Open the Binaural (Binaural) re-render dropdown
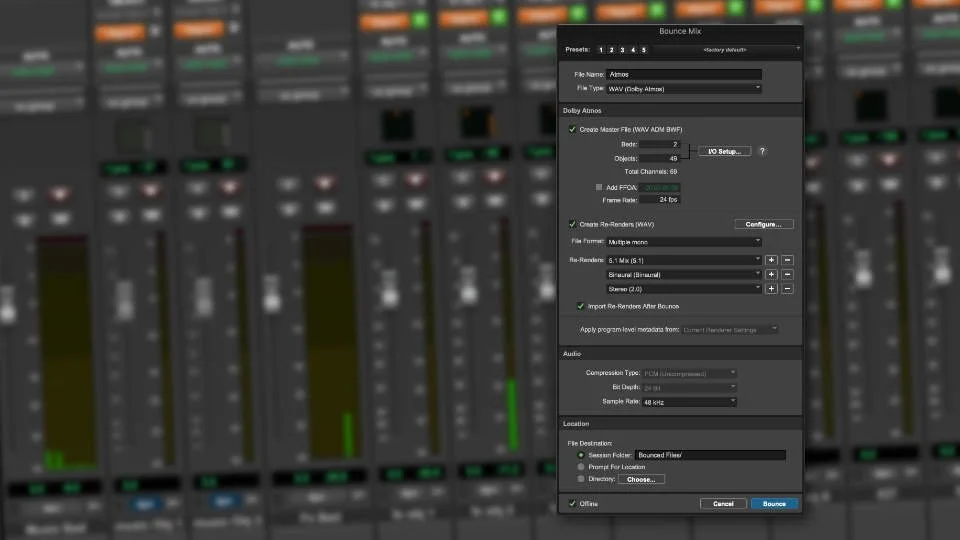 tap(684, 275)
